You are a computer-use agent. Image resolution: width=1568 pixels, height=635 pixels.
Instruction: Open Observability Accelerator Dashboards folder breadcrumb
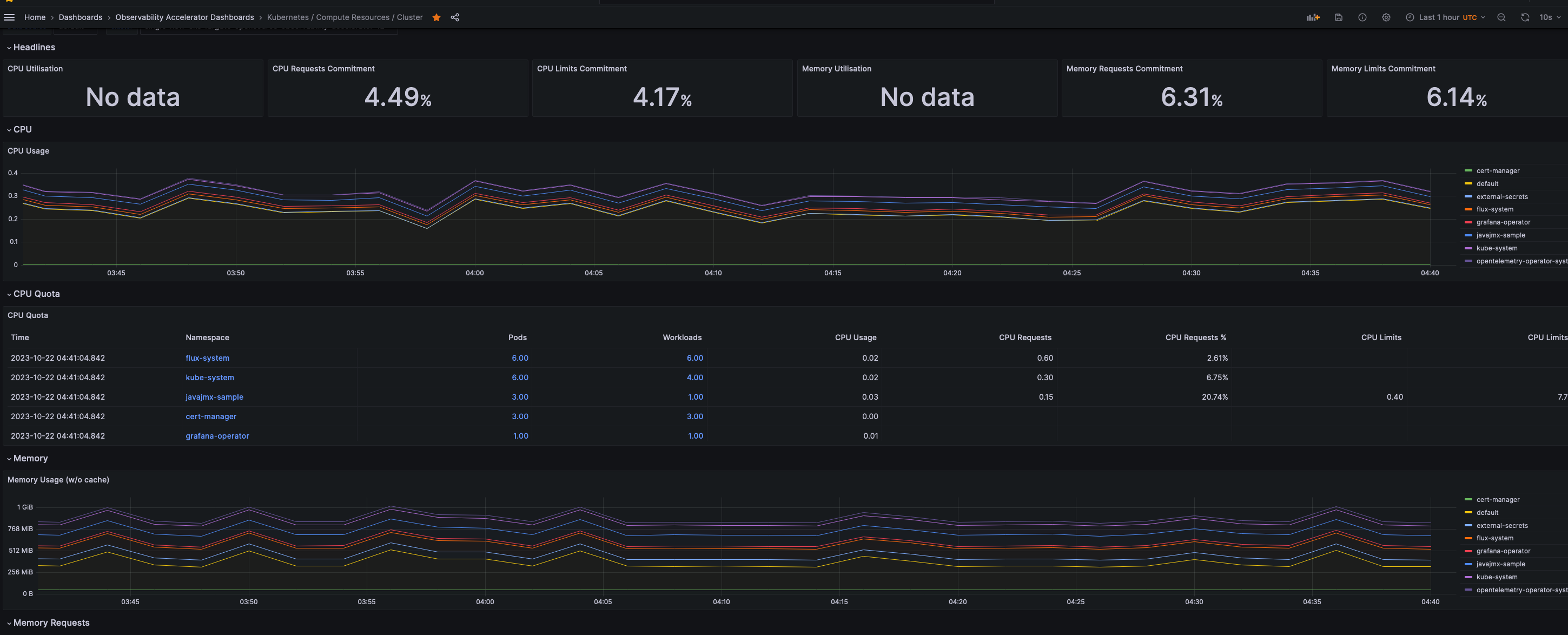pyautogui.click(x=184, y=17)
